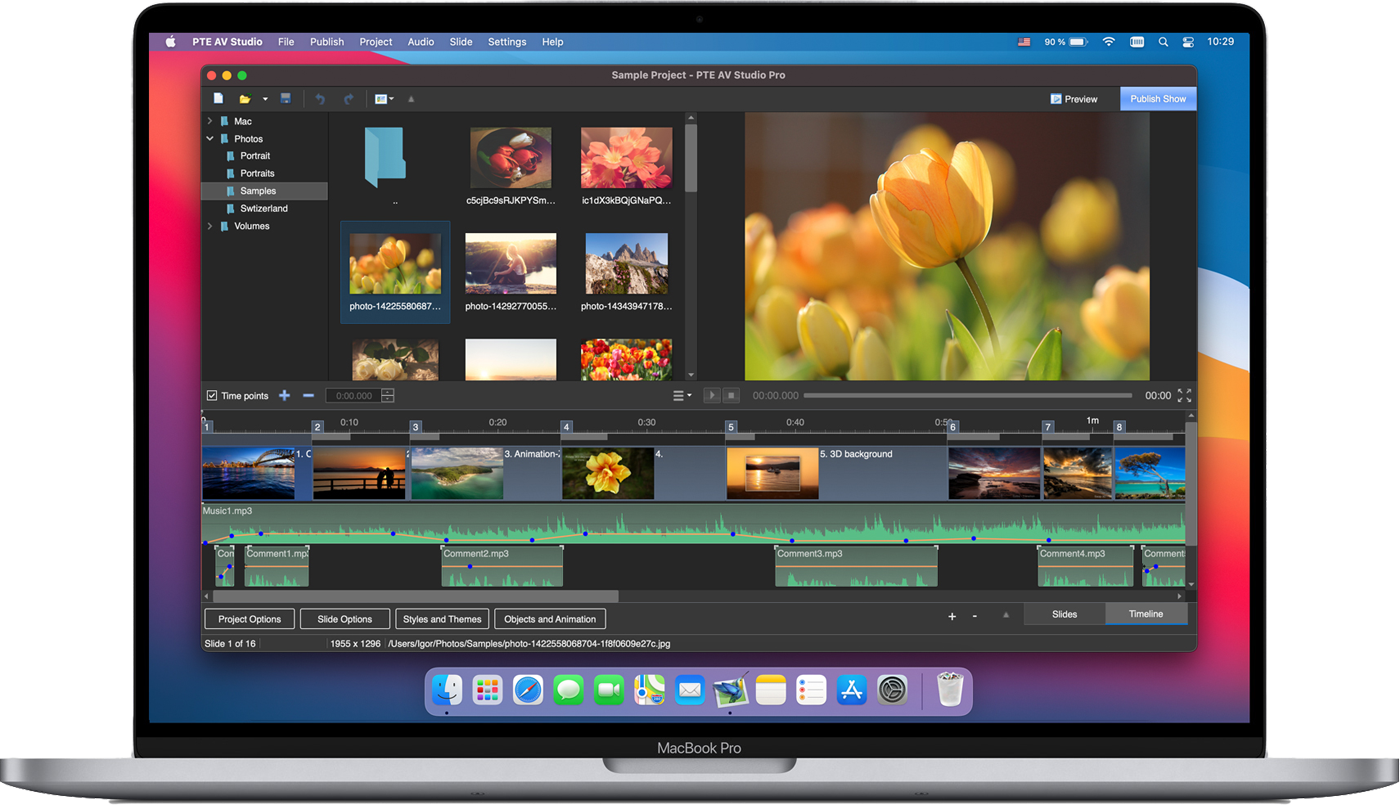Undo the last action

[x=320, y=99]
